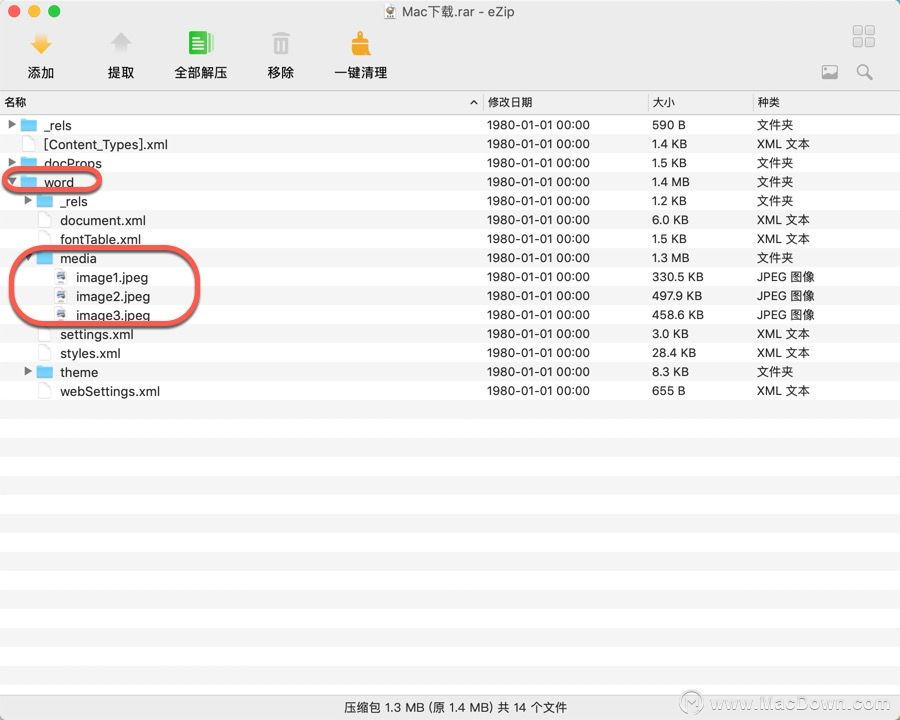This screenshot has height=720, width=900.
Task: Select the webSettings.xml file name
Action: pos(110,391)
